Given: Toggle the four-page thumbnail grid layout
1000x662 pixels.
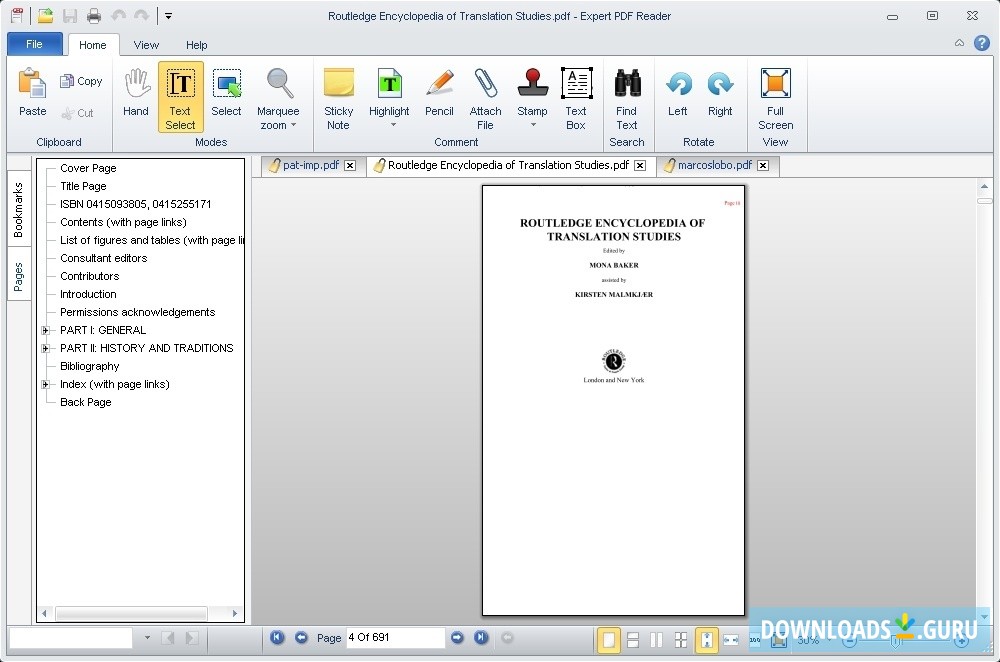Looking at the screenshot, I should point(680,640).
